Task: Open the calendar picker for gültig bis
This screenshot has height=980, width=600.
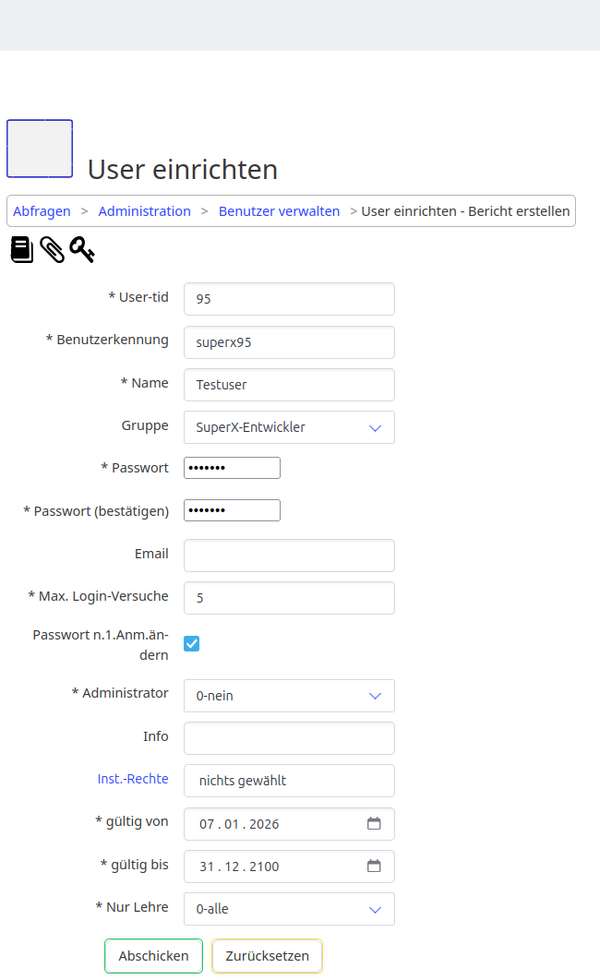Action: pyautogui.click(x=373, y=866)
